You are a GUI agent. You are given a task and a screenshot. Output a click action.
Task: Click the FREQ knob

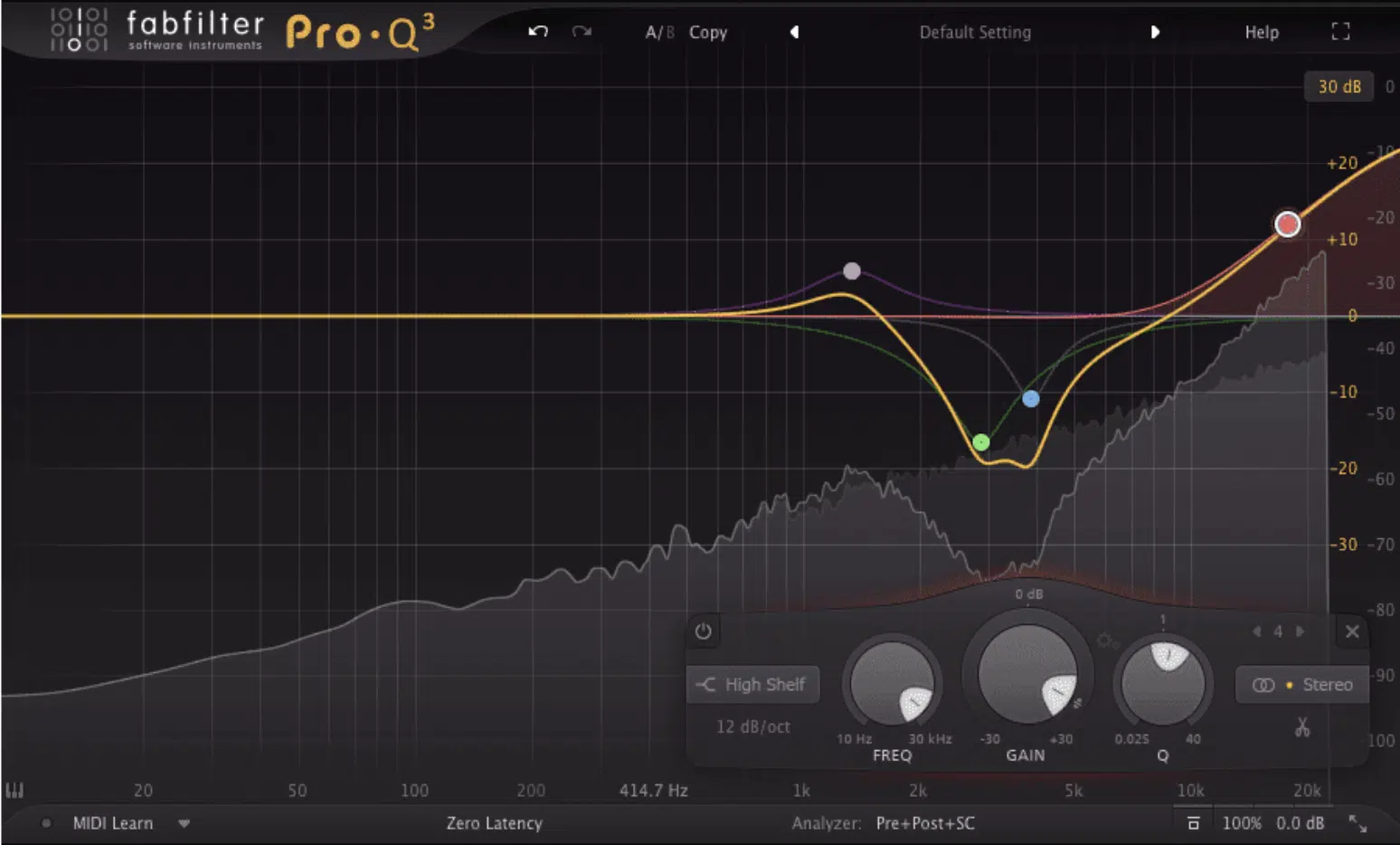(x=892, y=683)
